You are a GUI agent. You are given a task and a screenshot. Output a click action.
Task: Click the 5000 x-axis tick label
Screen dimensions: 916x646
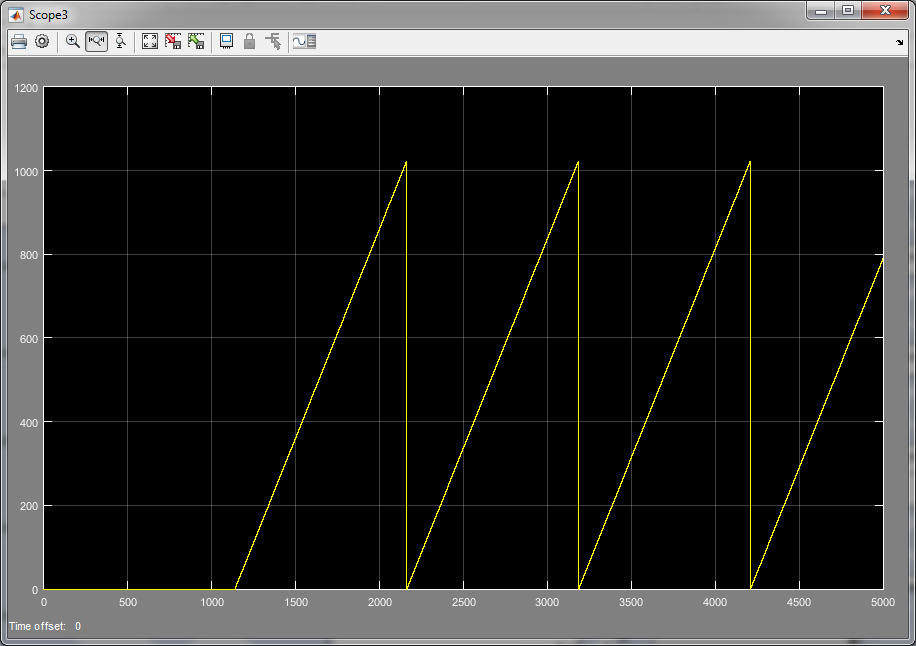pyautogui.click(x=883, y=602)
